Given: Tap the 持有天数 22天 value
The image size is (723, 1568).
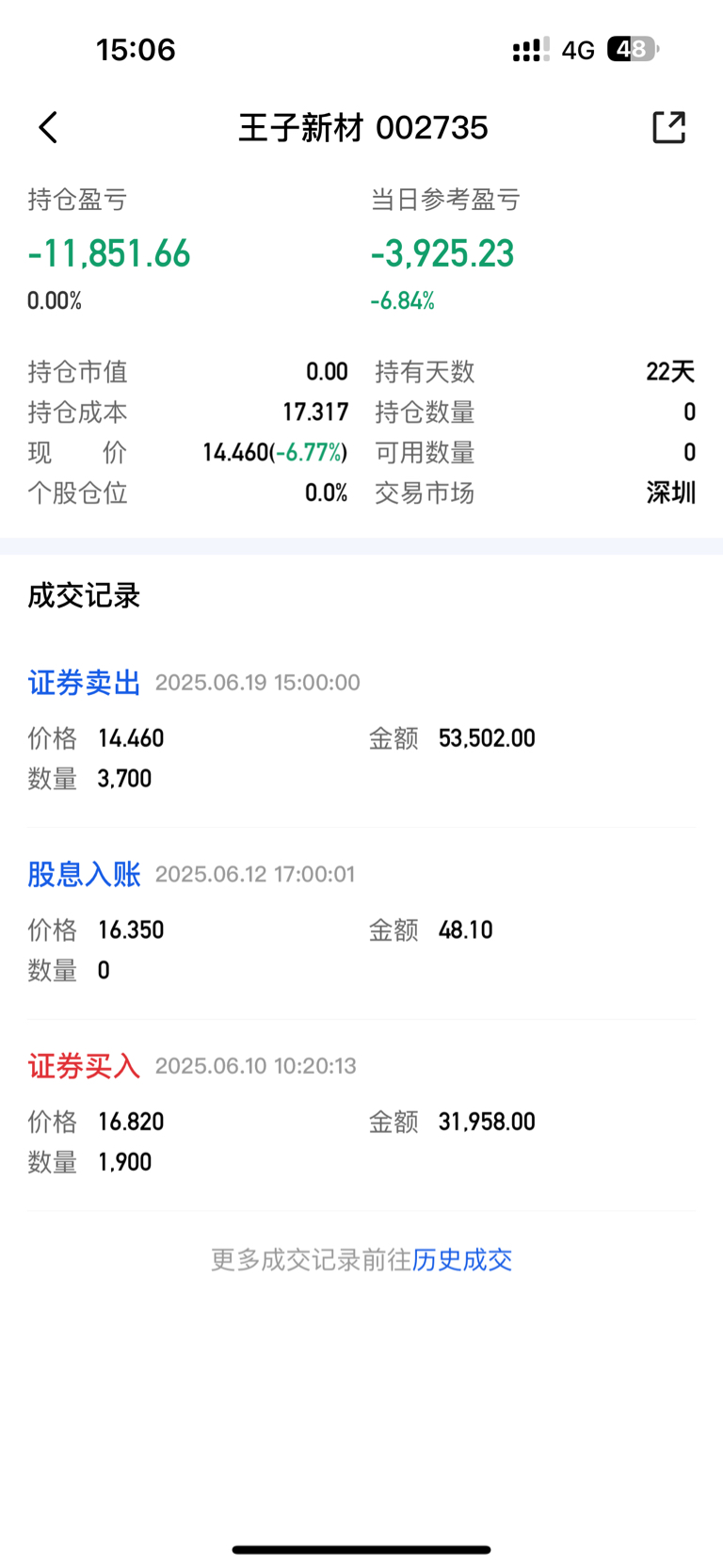Looking at the screenshot, I should [670, 371].
